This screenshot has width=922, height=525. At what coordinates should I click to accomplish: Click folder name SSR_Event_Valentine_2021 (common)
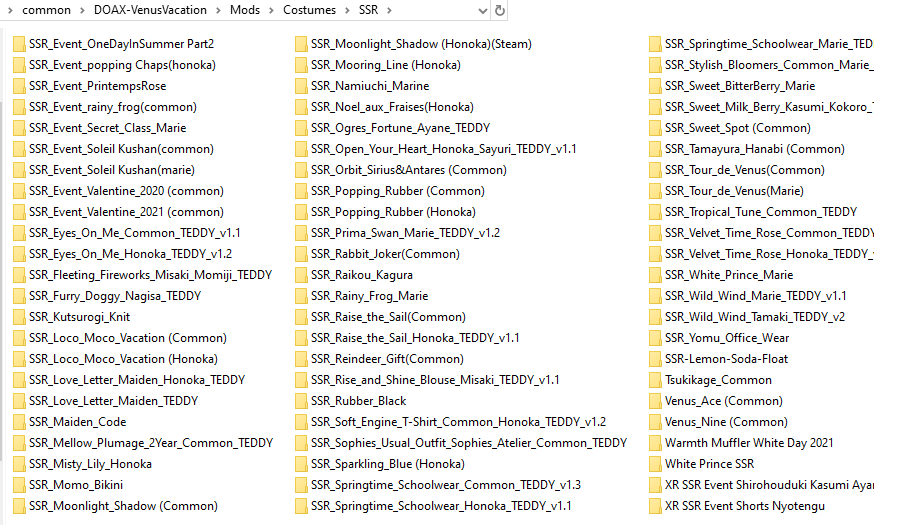(126, 212)
